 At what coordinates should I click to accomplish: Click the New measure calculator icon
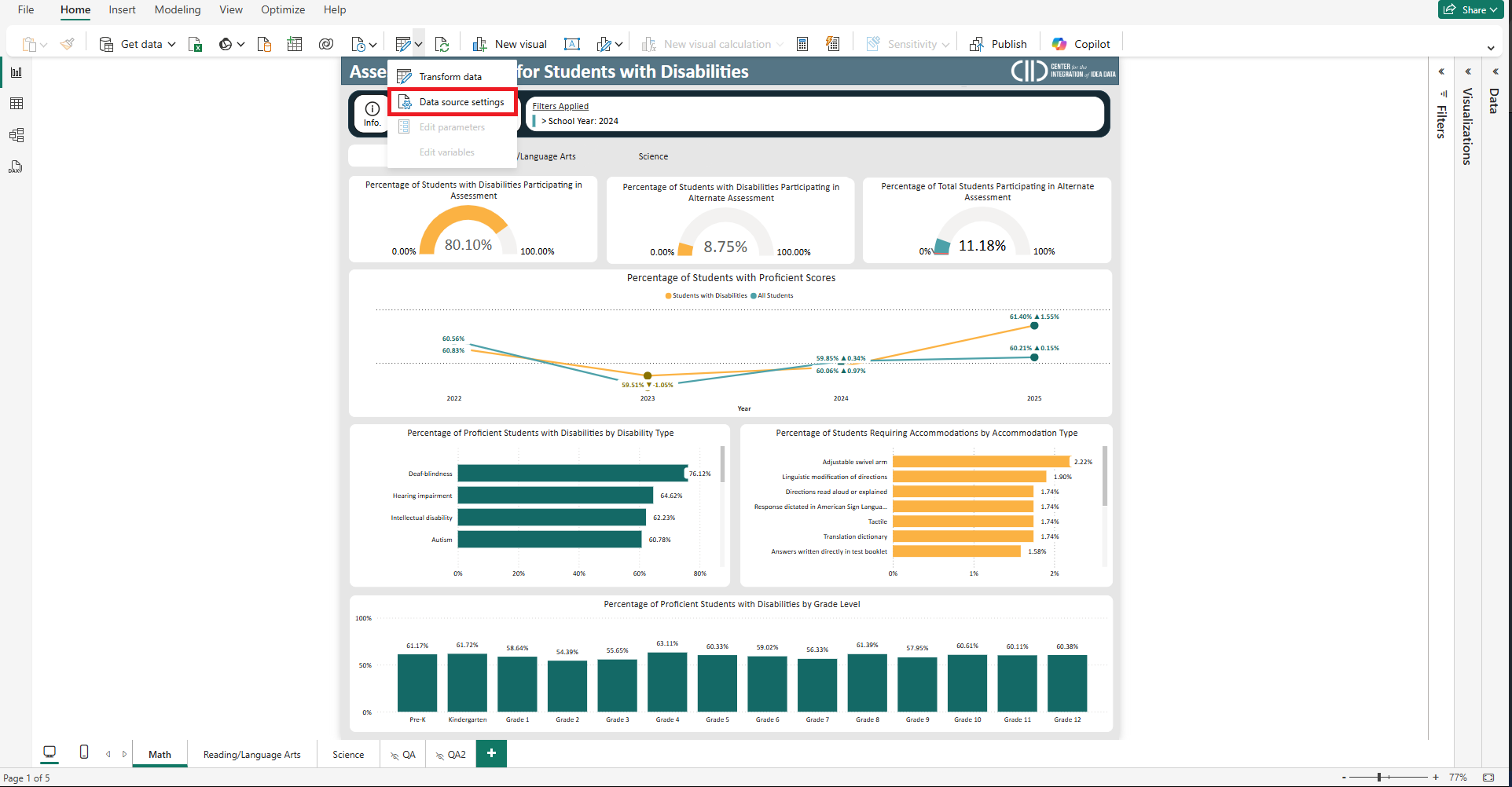coord(802,45)
